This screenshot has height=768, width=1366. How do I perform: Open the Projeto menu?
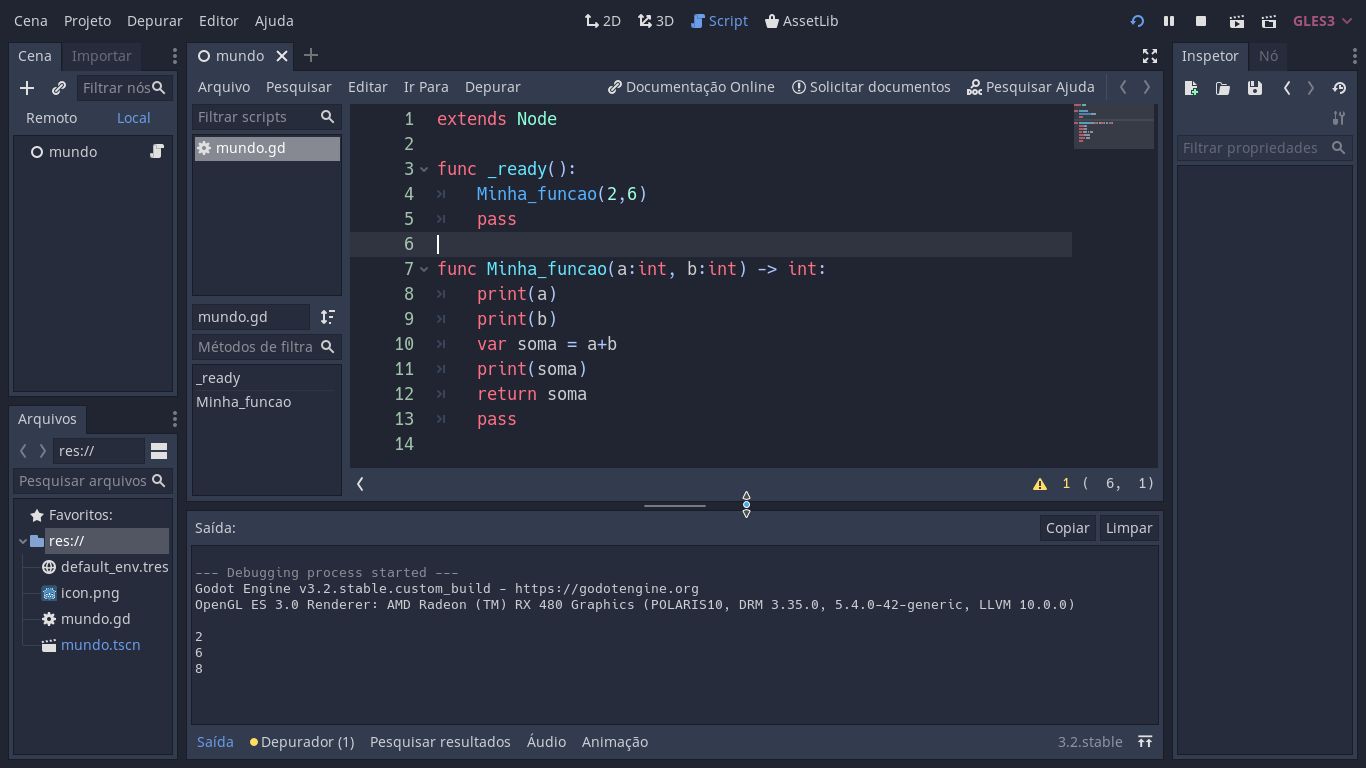(87, 21)
